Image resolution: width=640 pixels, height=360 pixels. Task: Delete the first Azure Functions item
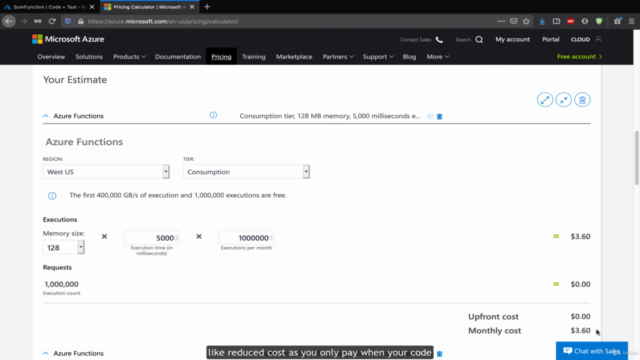pyautogui.click(x=440, y=116)
